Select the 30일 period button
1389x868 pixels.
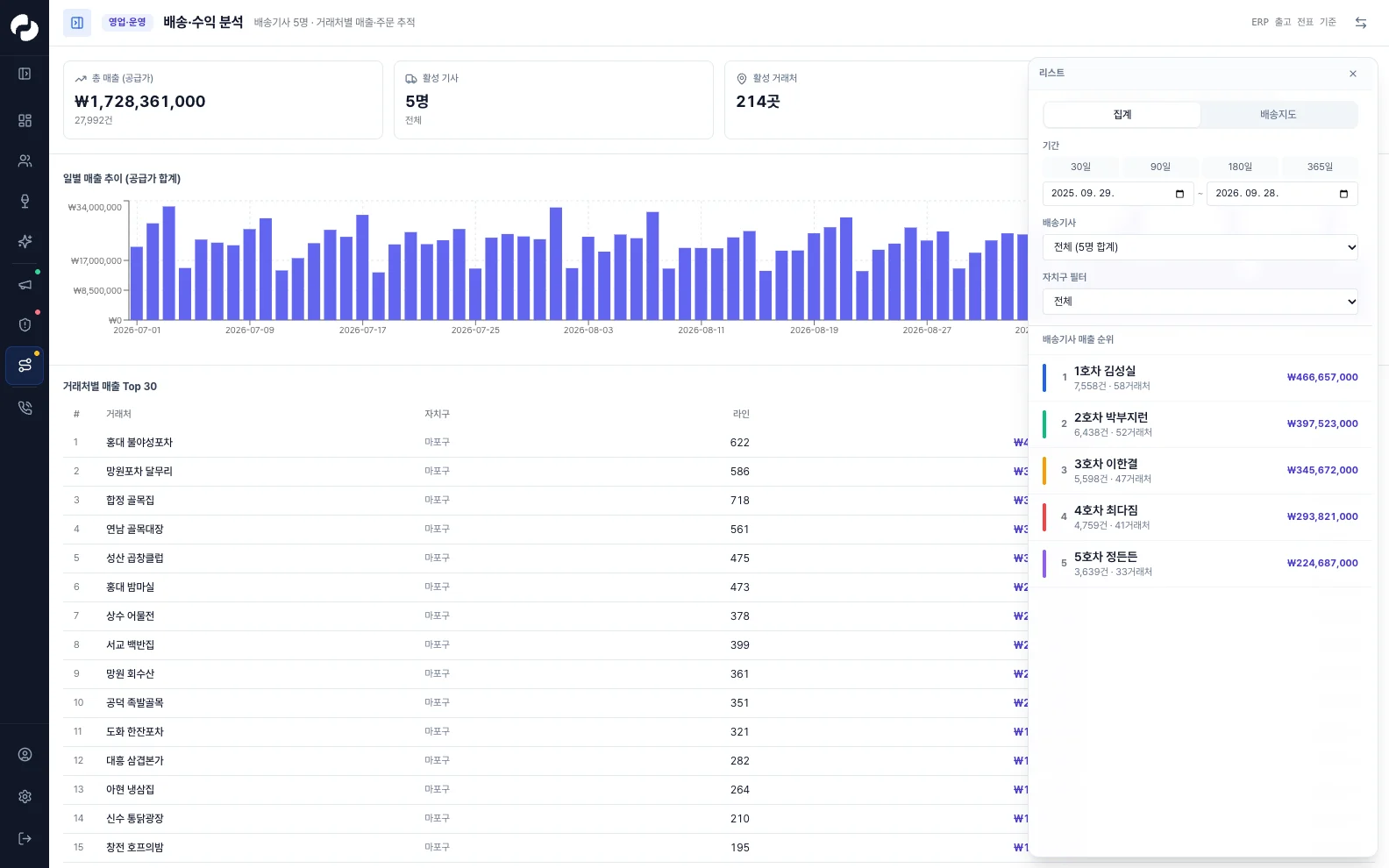1080,167
